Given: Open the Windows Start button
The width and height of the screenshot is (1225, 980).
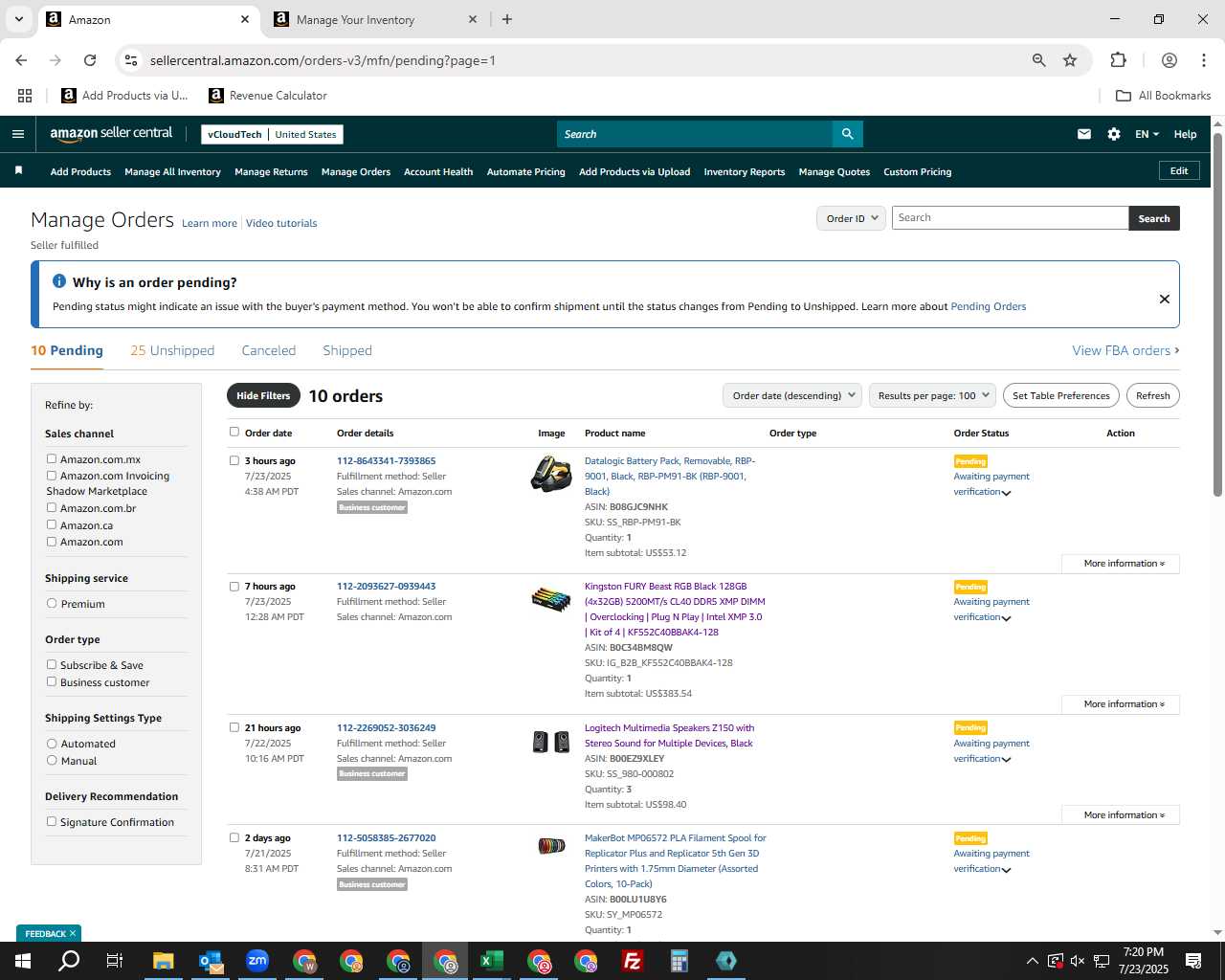Looking at the screenshot, I should click(22, 961).
